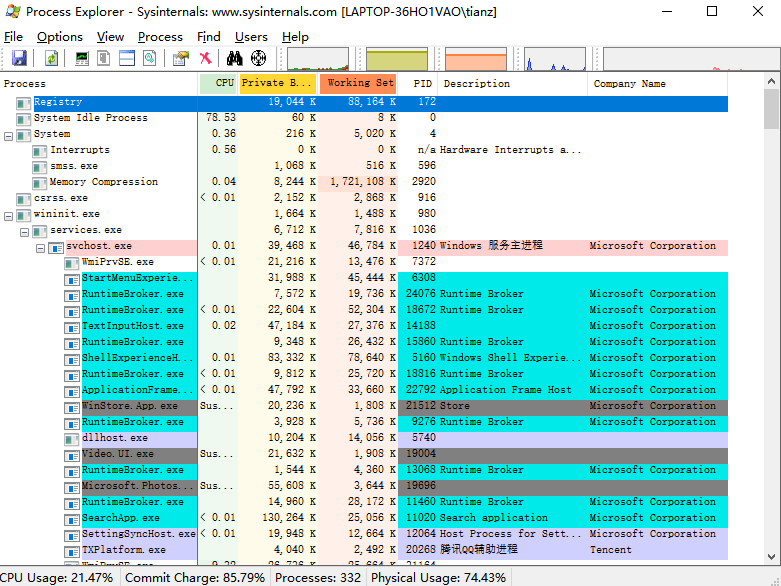This screenshot has width=781, height=586.
Task: Click the blue I/O history graph
Action: pyautogui.click(x=555, y=59)
